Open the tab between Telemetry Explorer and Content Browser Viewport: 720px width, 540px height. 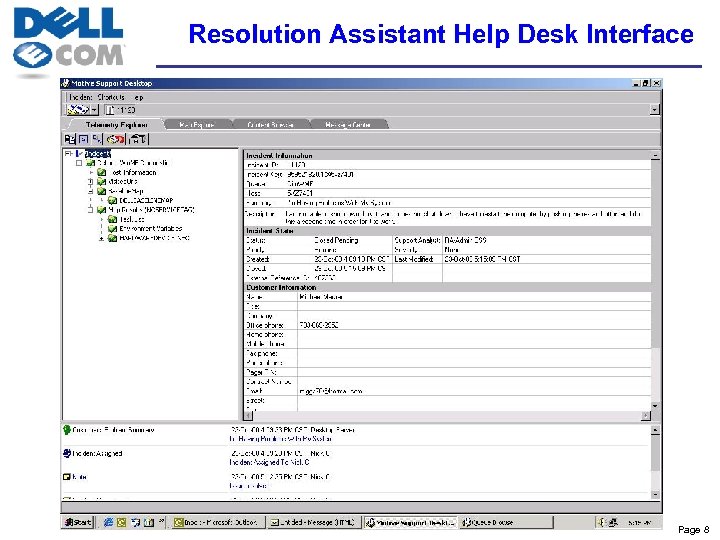197,124
